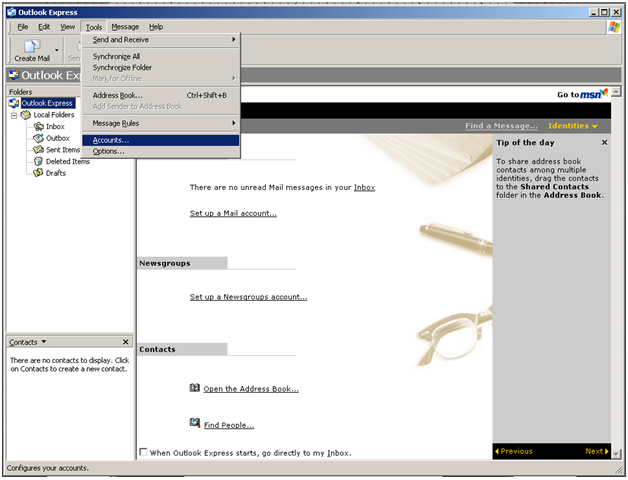This screenshot has height=480, width=628.
Task: Select the Inbox folder icon
Action: pyautogui.click(x=39, y=127)
